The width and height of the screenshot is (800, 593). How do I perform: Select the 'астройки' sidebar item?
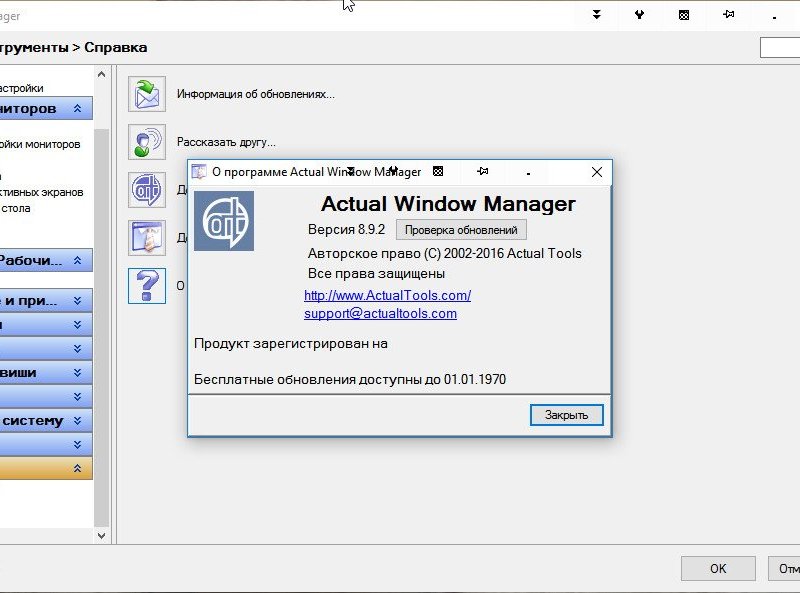pos(21,88)
